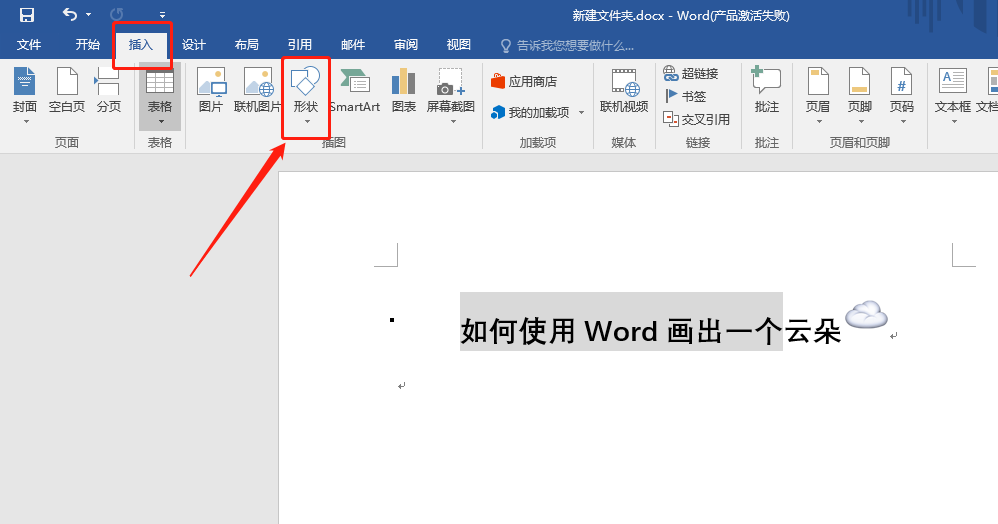Viewport: 998px width, 524px height.
Task: Expand the 页脚 dropdown arrow
Action: pos(861,122)
